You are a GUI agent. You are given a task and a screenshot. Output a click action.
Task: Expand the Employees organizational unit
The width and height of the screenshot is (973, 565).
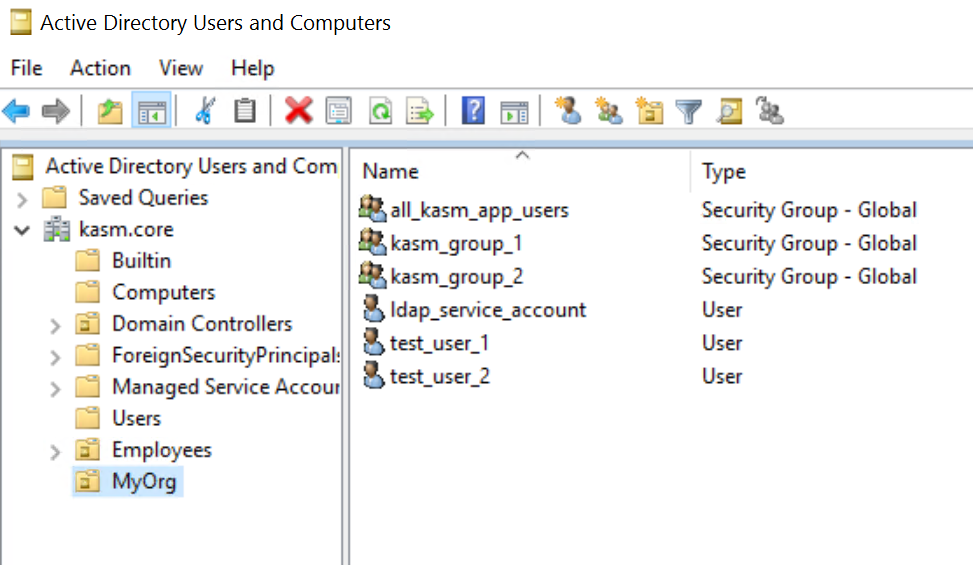pos(56,451)
